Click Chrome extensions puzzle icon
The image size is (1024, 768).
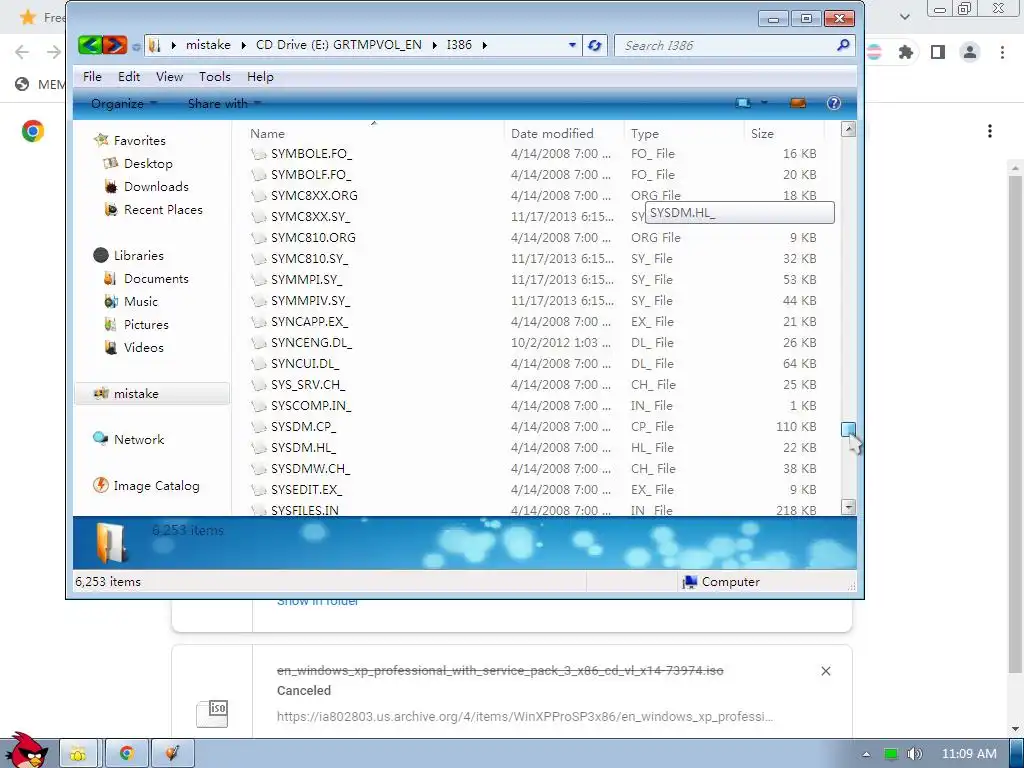[906, 52]
